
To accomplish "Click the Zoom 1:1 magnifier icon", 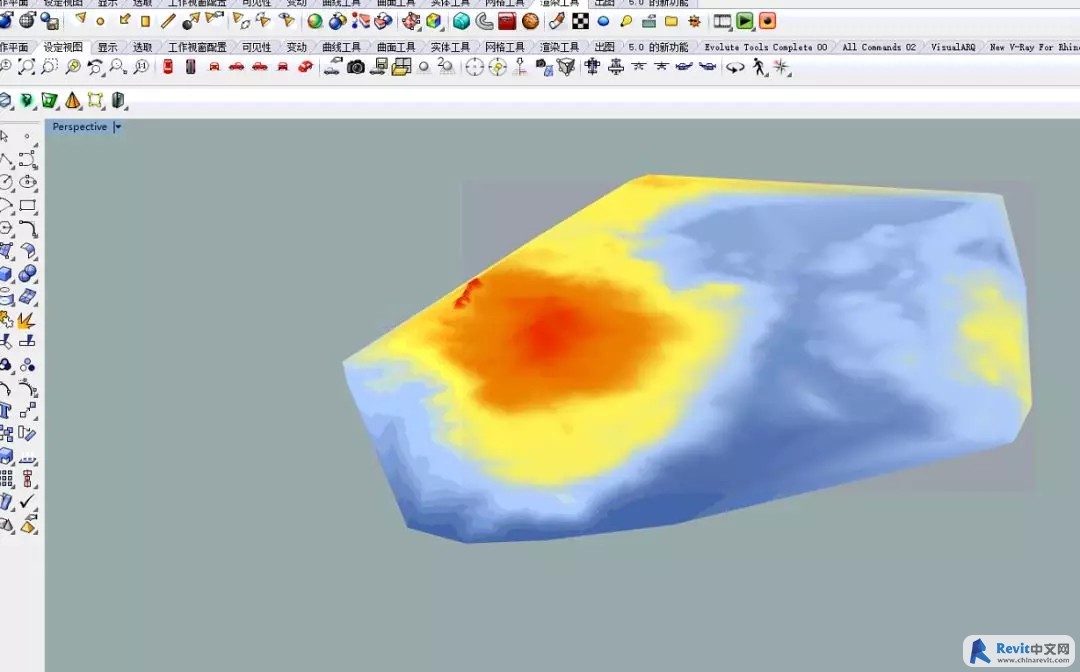I will 141,67.
